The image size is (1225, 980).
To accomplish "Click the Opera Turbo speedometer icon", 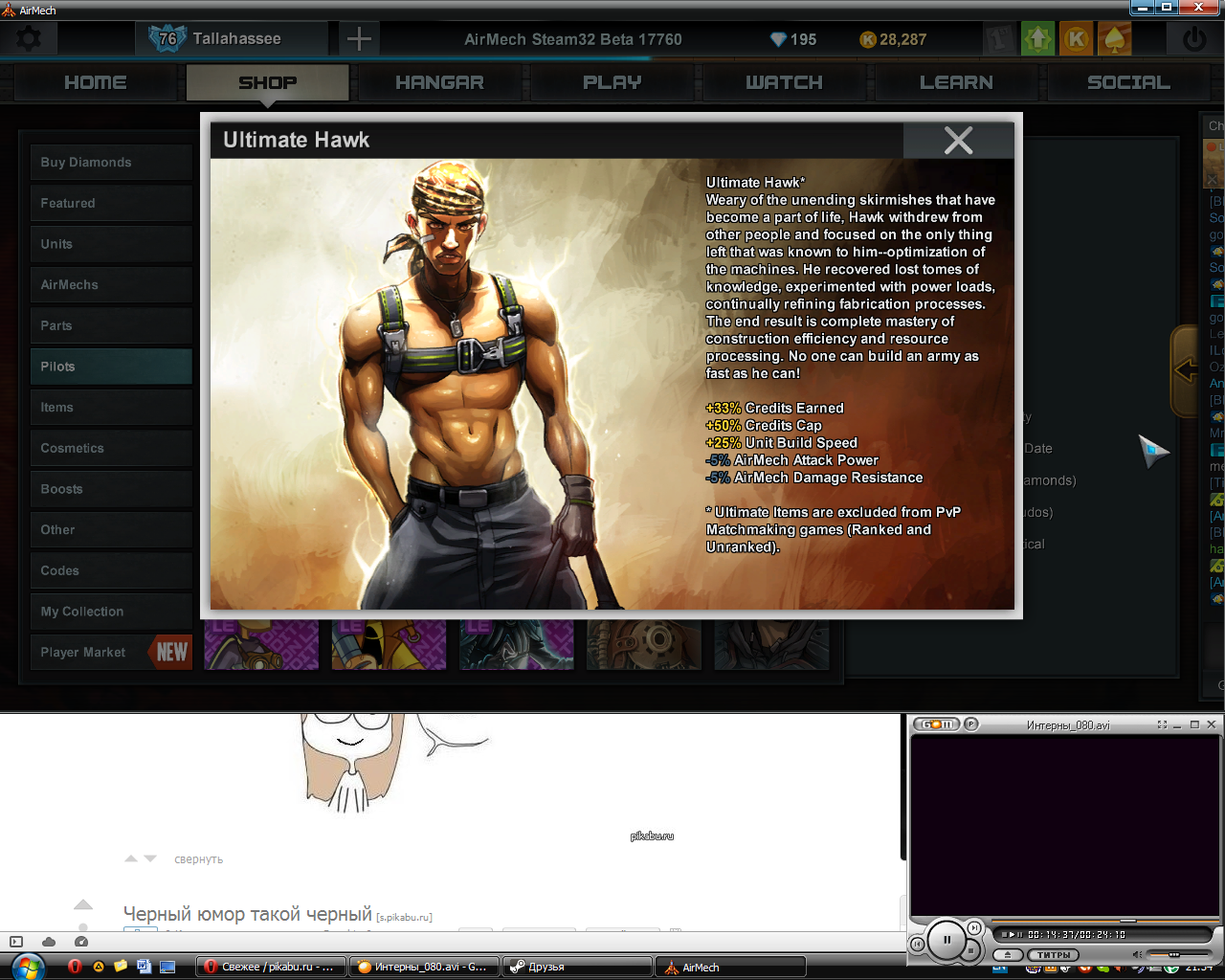I will click(81, 943).
